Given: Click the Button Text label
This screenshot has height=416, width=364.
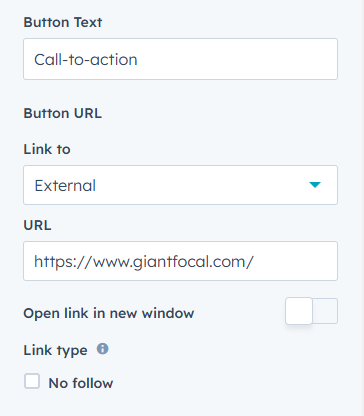Looking at the screenshot, I should pyautogui.click(x=63, y=22).
